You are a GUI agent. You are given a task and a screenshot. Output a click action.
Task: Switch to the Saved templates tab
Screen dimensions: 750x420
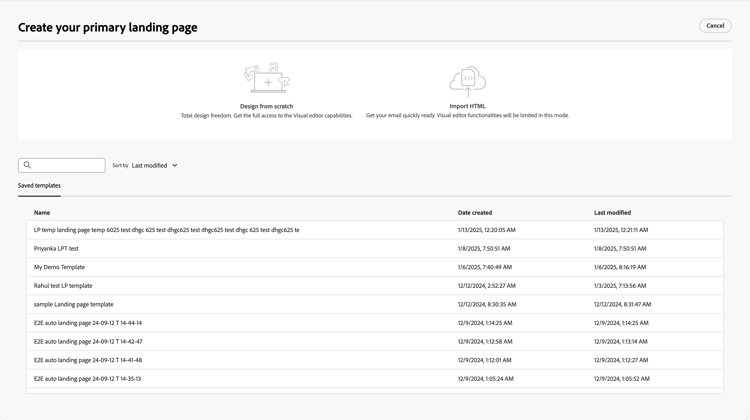(39, 186)
